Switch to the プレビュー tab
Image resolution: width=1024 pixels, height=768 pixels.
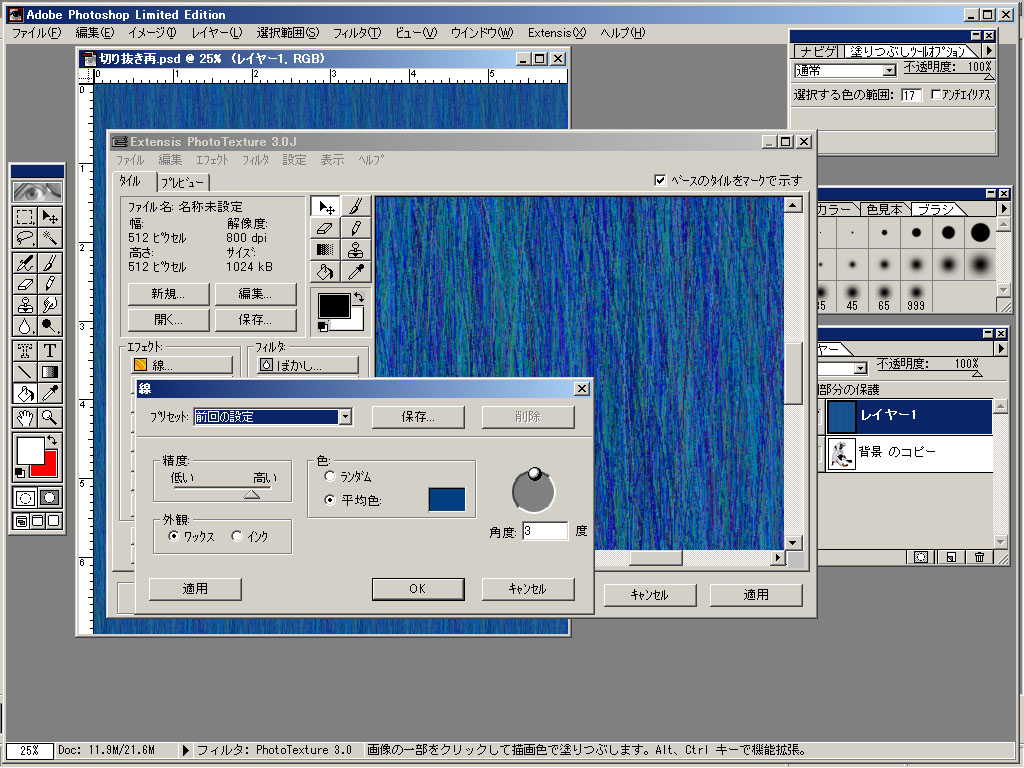click(182, 183)
